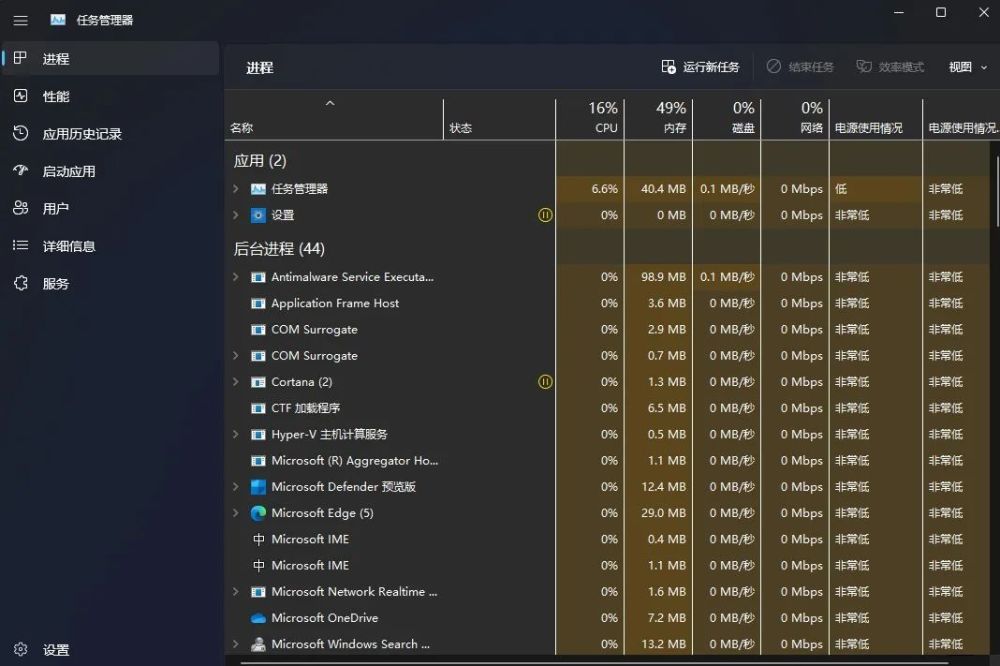Image resolution: width=1000 pixels, height=666 pixels.
Task: Switch to 详细信息 tab
Action: pyautogui.click(x=111, y=246)
